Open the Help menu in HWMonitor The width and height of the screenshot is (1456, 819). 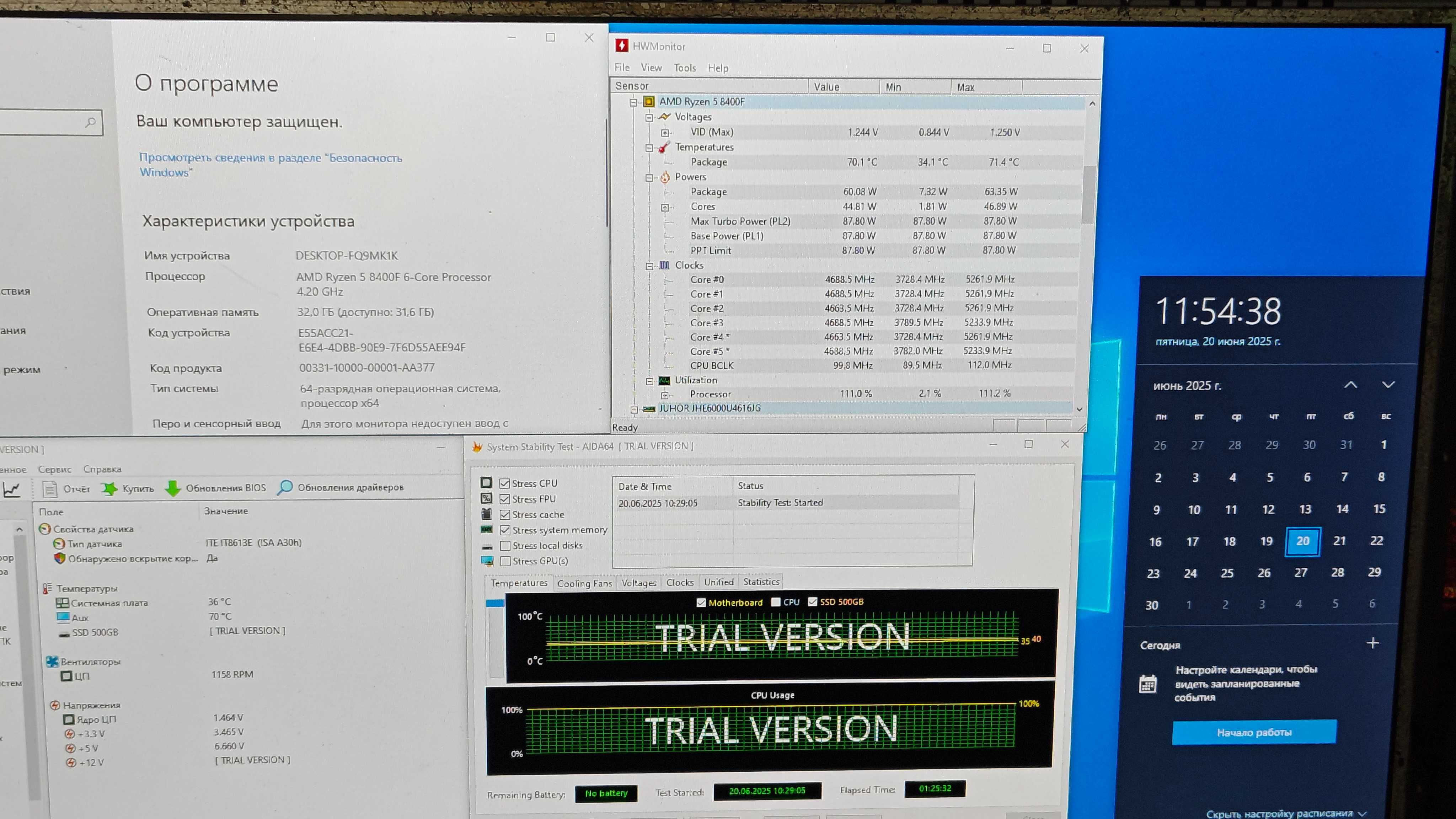[x=718, y=68]
